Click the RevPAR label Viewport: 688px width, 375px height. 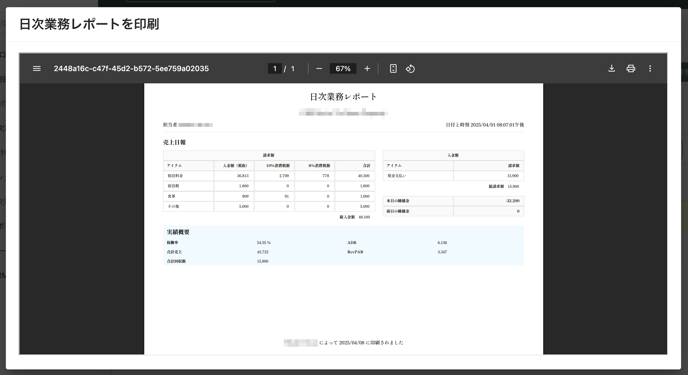tap(355, 252)
